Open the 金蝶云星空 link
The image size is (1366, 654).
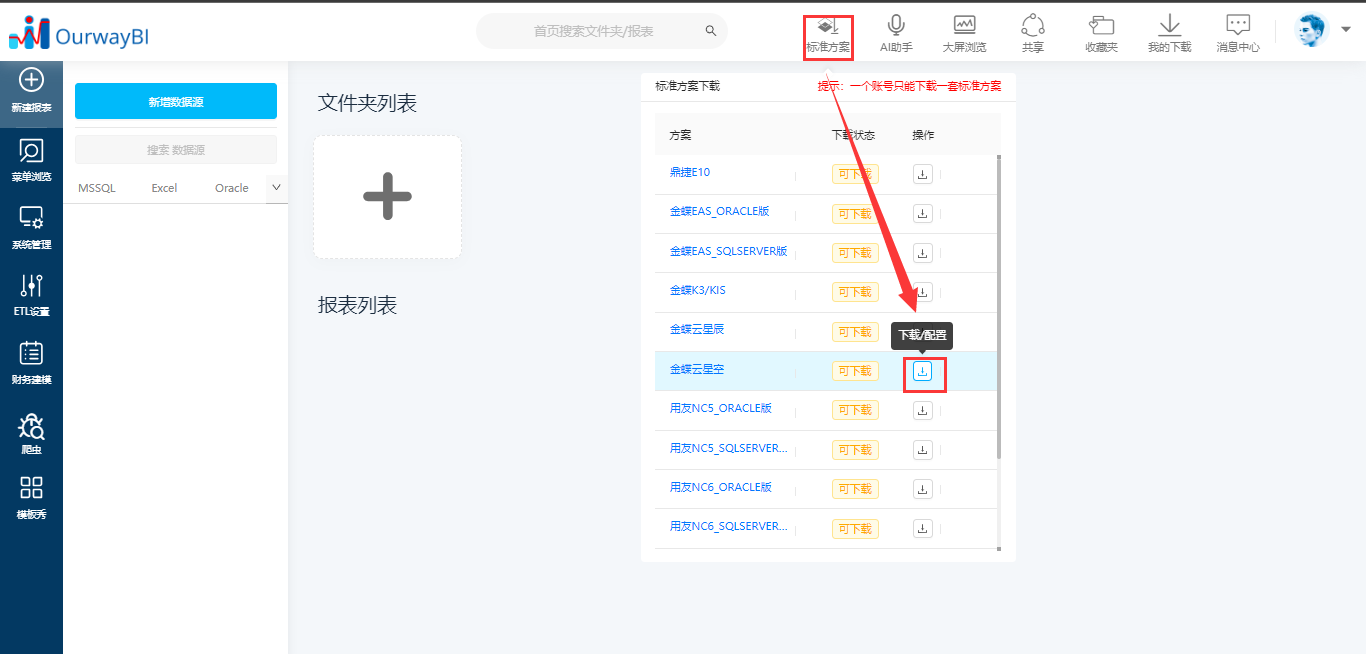[696, 369]
